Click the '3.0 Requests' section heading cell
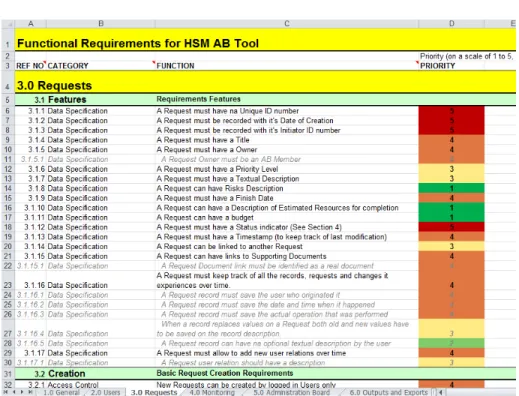The height and width of the screenshot is (396, 519). 54,85
